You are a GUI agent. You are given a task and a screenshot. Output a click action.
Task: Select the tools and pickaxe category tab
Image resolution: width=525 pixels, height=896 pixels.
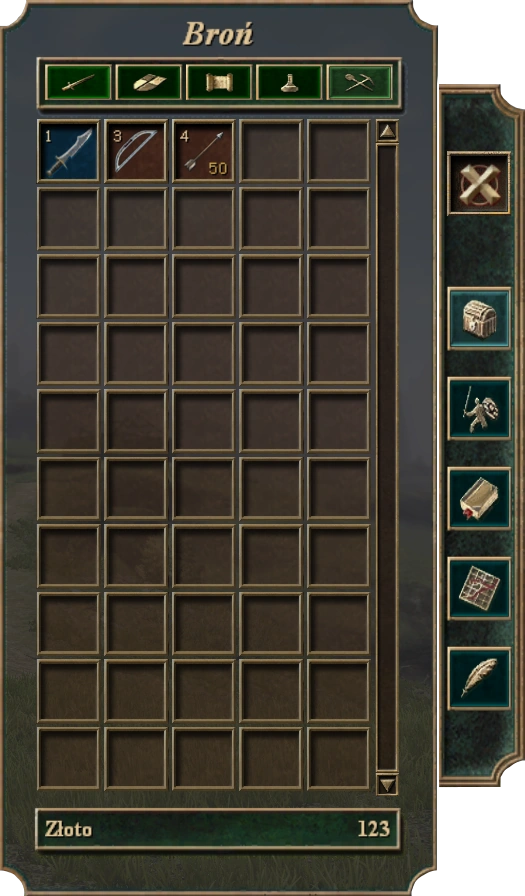coord(359,83)
